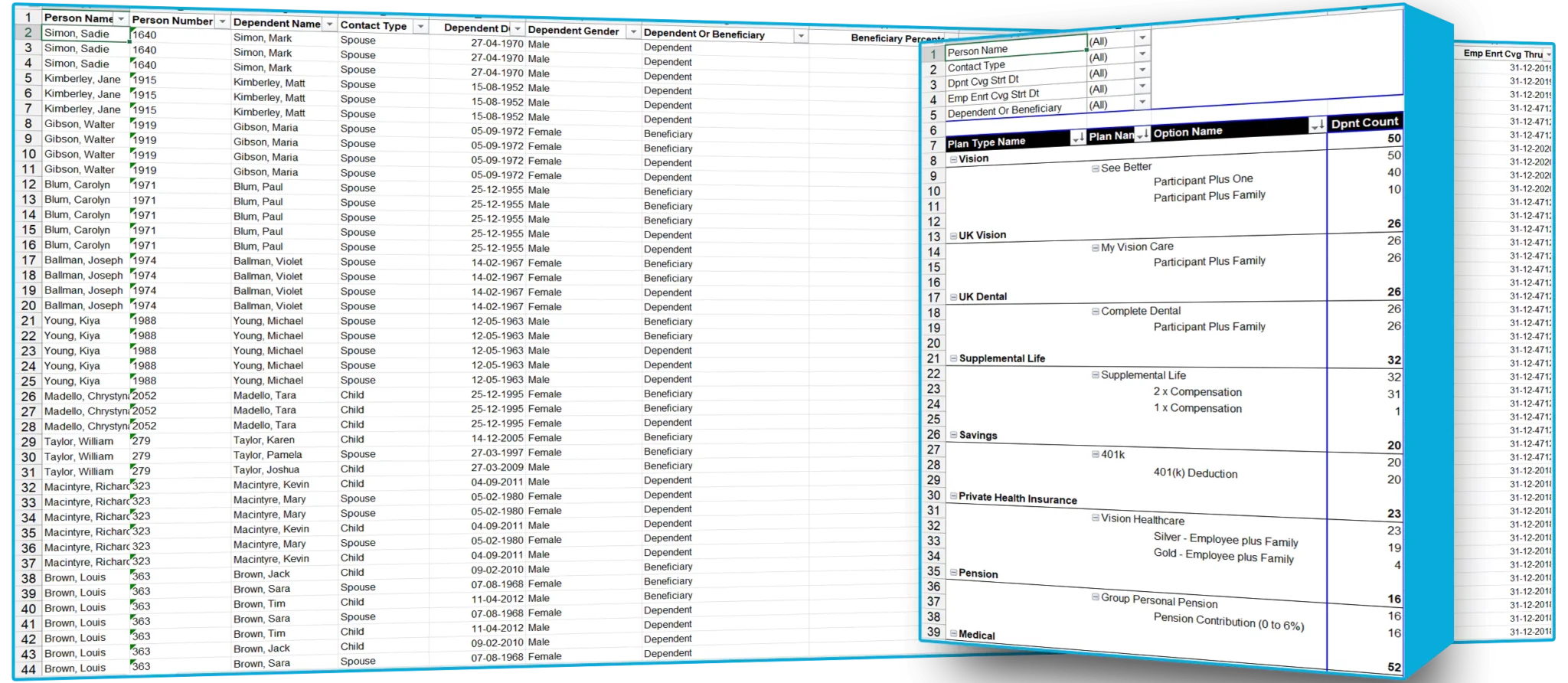Collapse the Group Personal Pension plan
Screen dimensions: 1568x683
point(1096,597)
